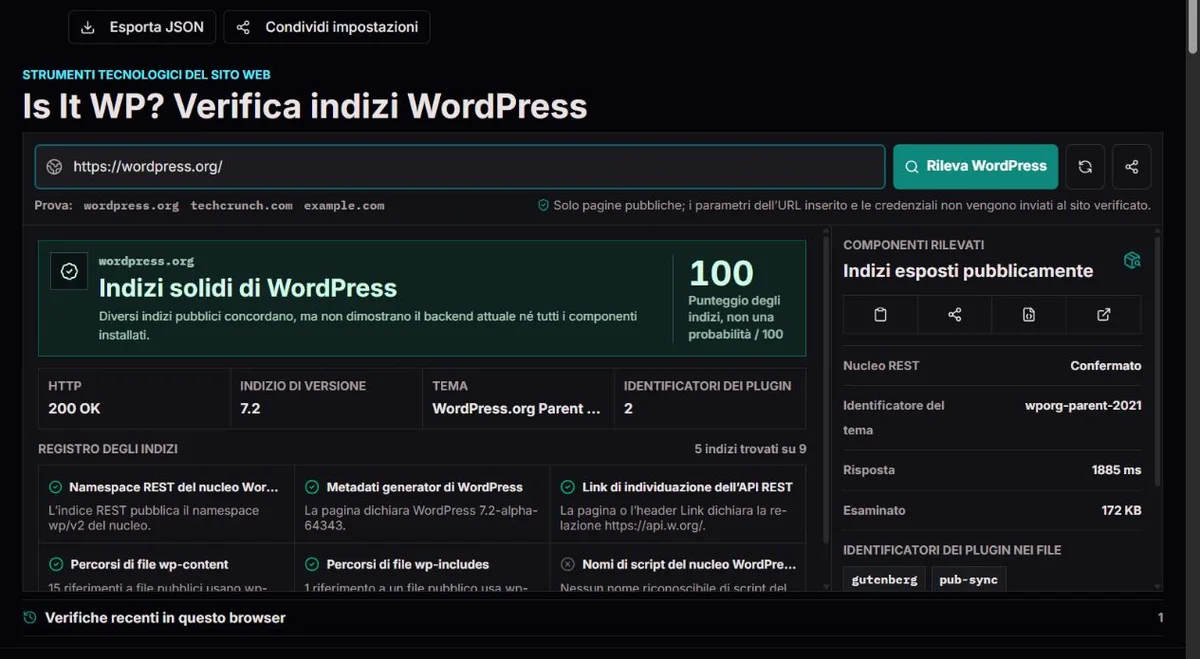This screenshot has width=1200, height=659.
Task: Click the clue registry panel scrollbar
Action: tap(826, 390)
